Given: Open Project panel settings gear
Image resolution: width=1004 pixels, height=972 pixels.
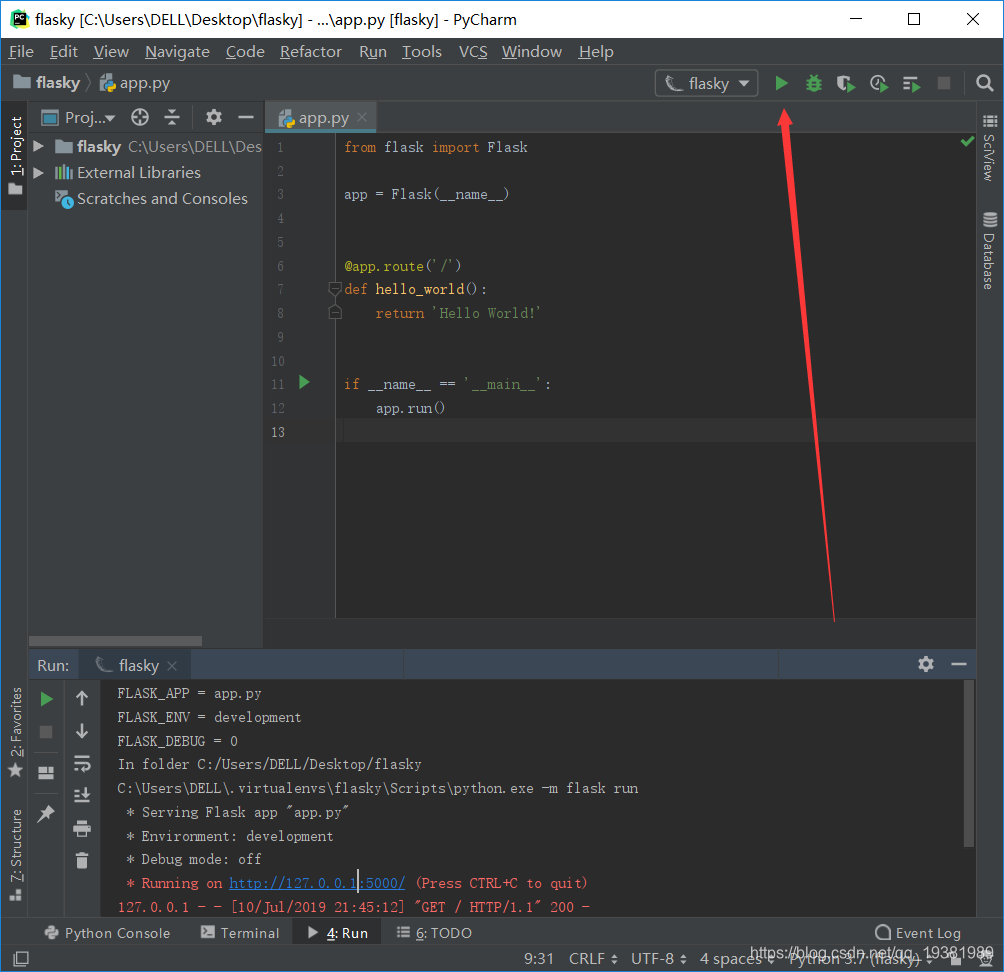Looking at the screenshot, I should point(213,117).
